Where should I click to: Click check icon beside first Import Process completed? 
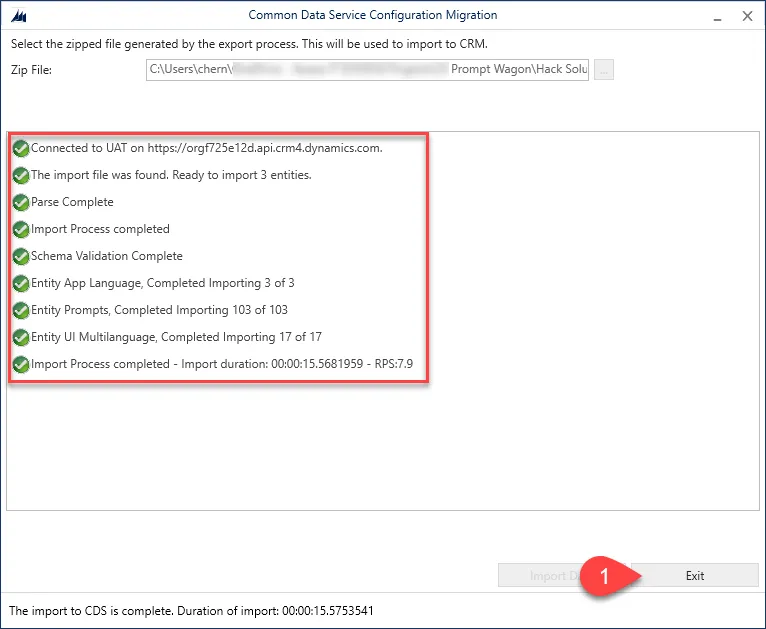[x=21, y=229]
